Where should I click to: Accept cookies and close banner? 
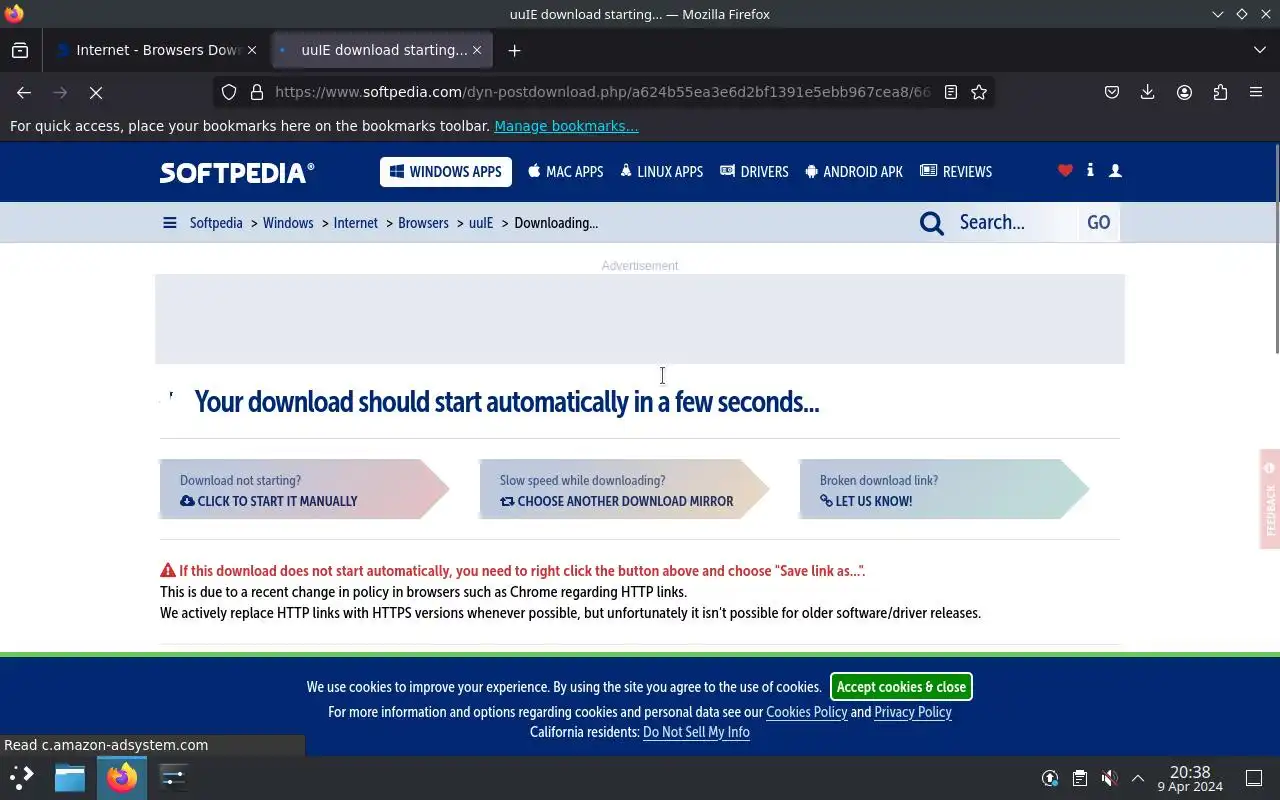coord(901,687)
